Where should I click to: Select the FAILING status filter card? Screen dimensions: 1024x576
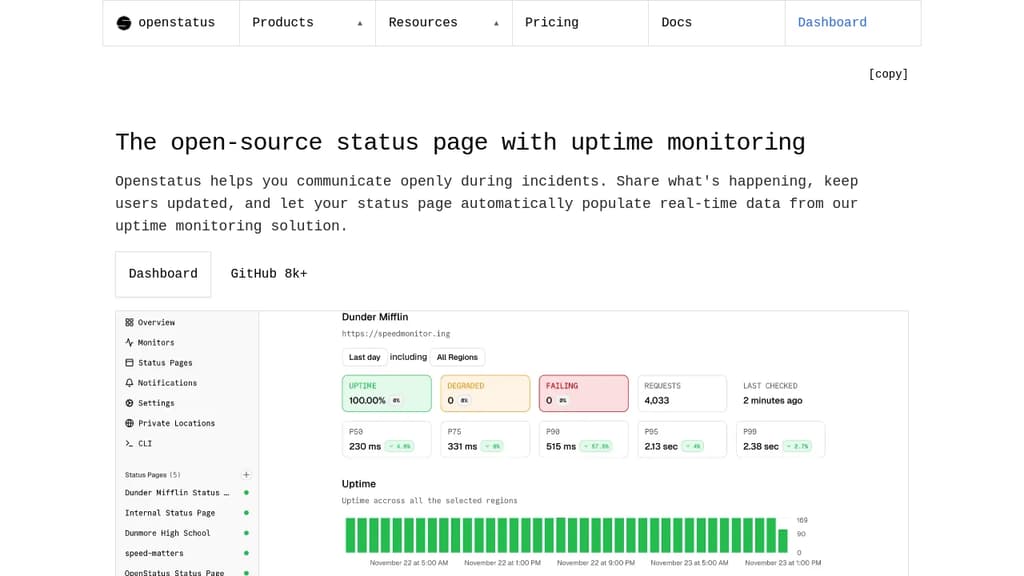583,393
